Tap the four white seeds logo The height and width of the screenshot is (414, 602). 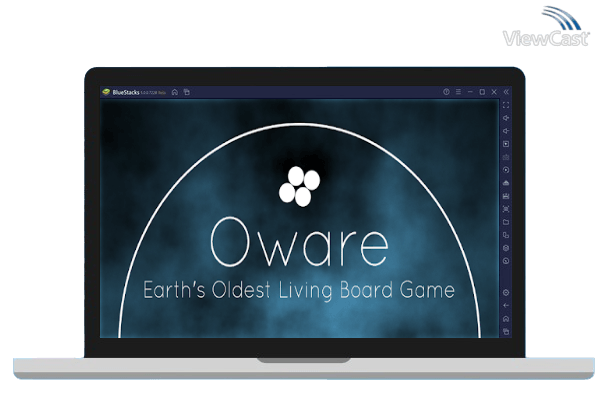pyautogui.click(x=299, y=186)
